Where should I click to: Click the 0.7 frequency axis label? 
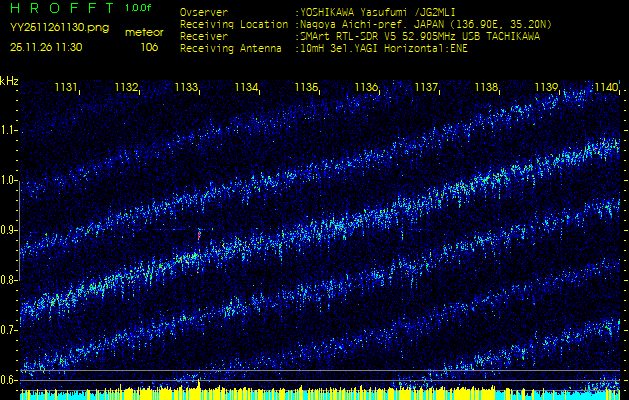point(9,330)
